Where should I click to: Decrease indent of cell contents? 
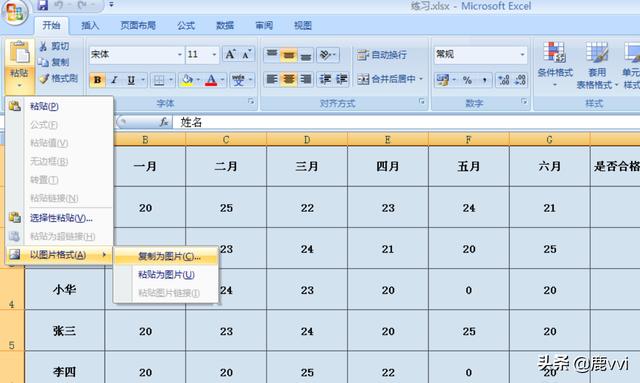tap(325, 79)
